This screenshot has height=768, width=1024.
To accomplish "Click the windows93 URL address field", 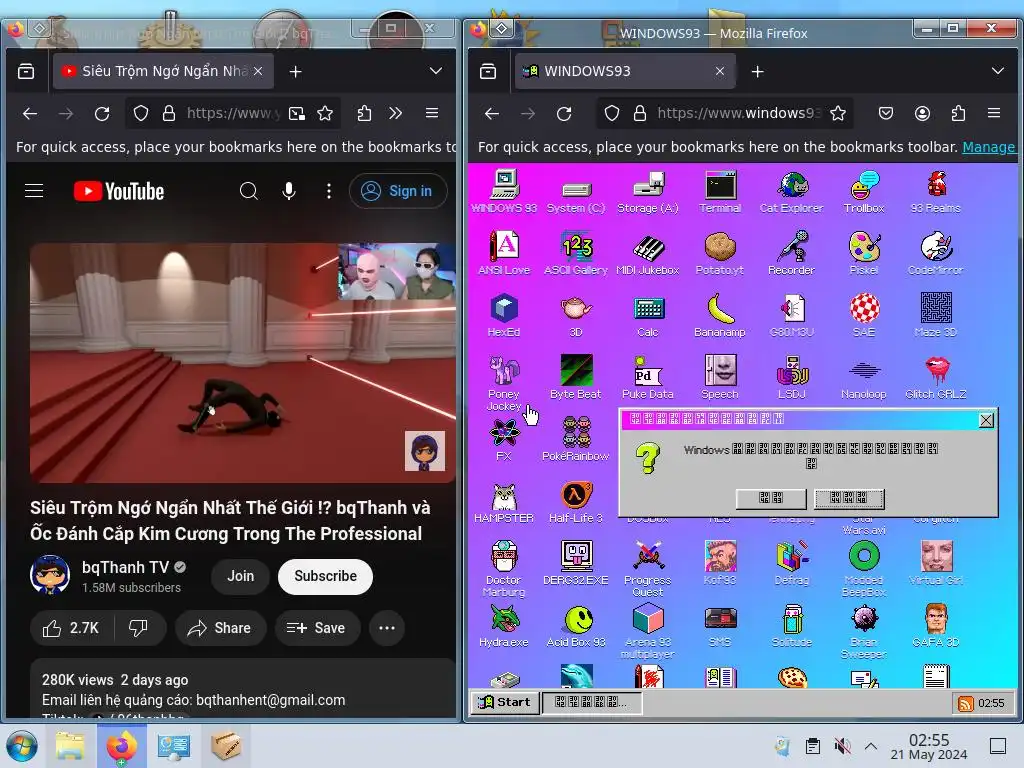I will tap(738, 113).
